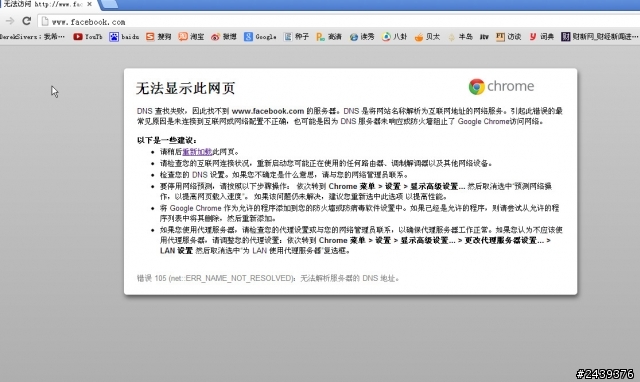Click the LAN 设置 bold text
The width and height of the screenshot is (640, 382).
click(176, 251)
